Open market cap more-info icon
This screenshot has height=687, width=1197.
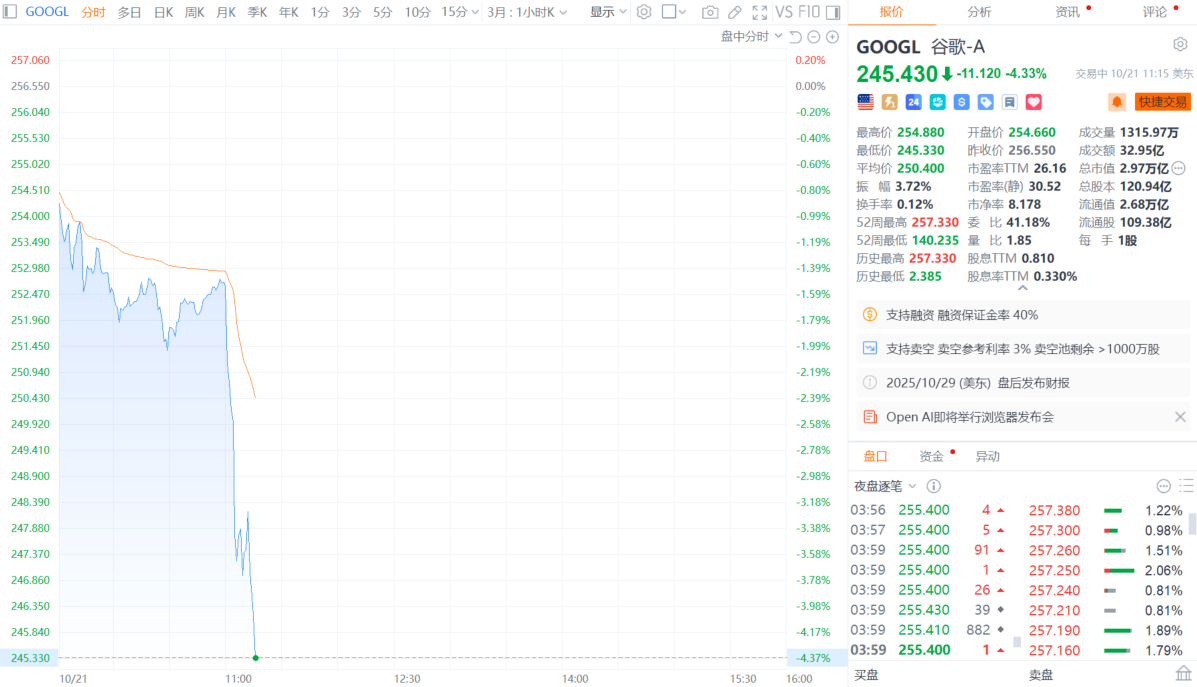pos(1179,168)
